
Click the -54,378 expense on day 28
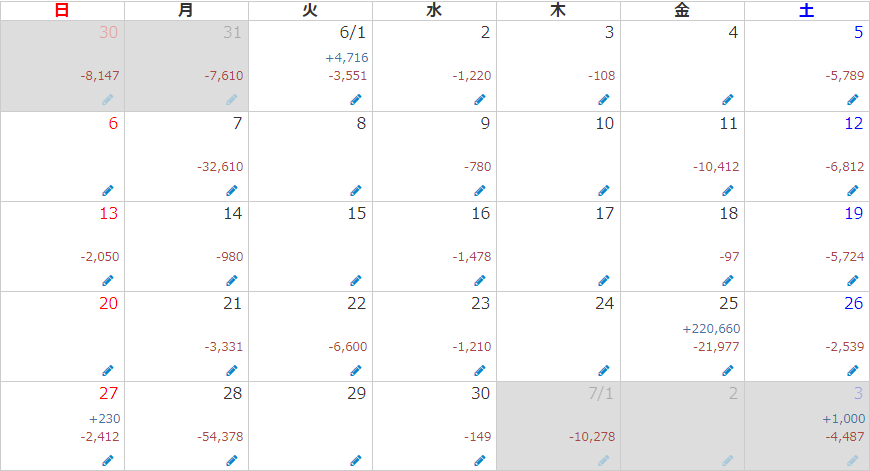[220, 437]
